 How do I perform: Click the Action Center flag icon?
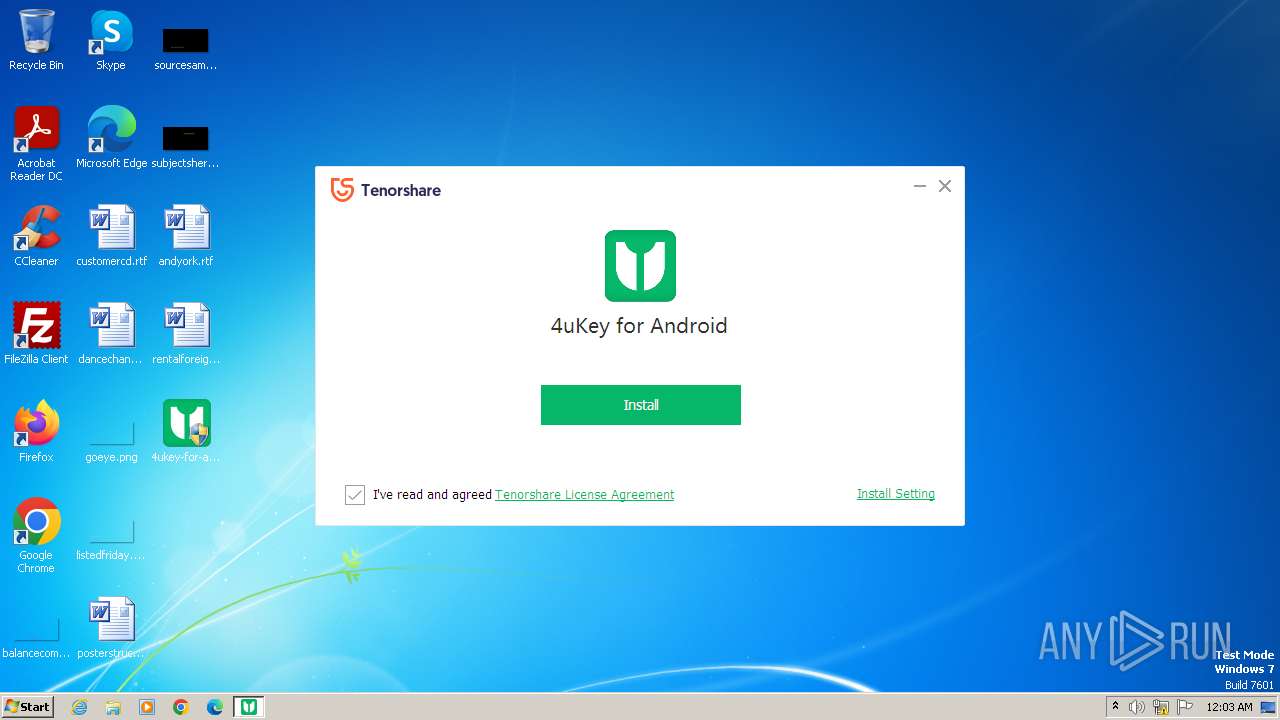pos(1185,707)
